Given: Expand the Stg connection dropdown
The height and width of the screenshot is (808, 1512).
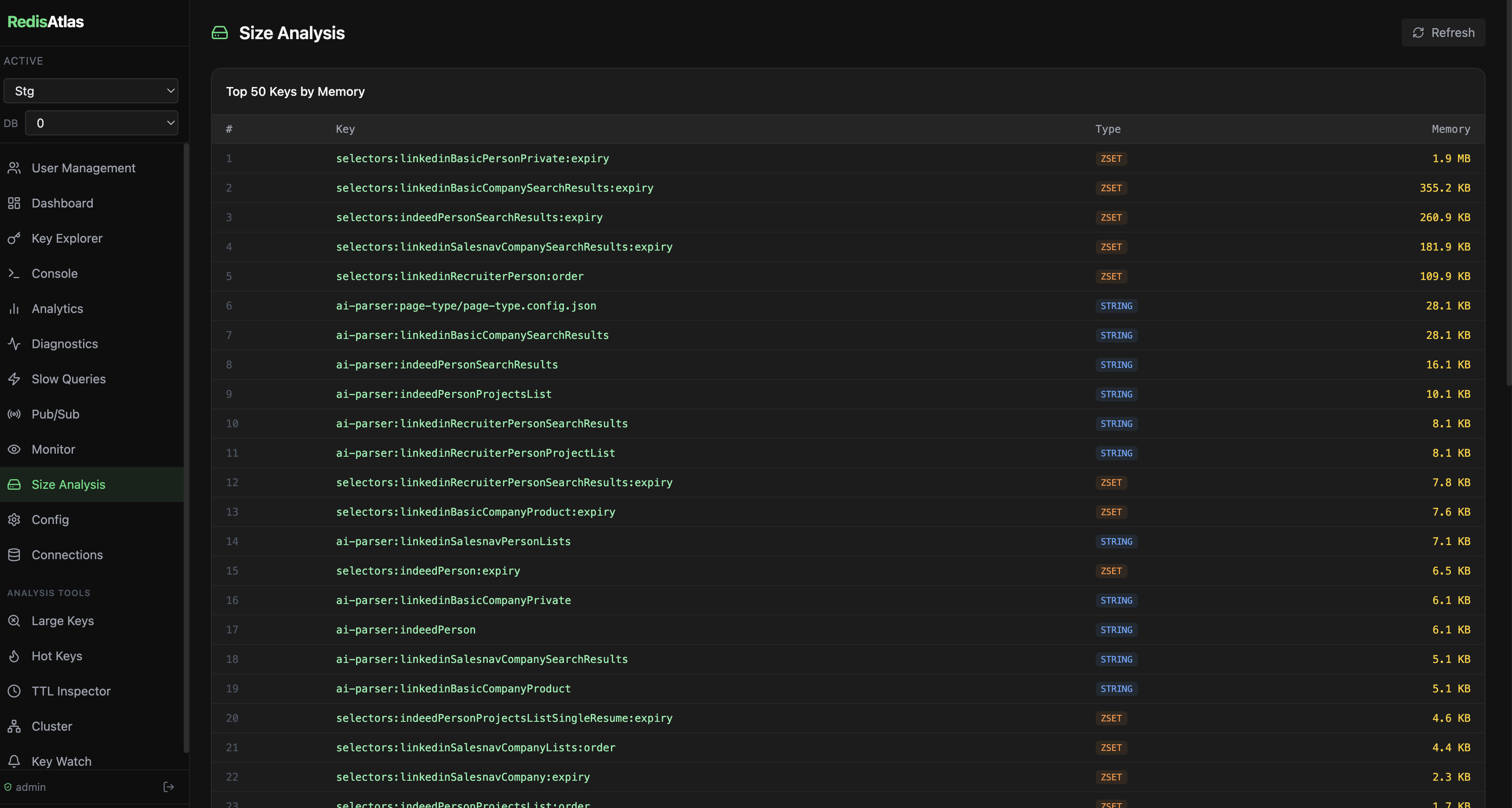Looking at the screenshot, I should pyautogui.click(x=91, y=91).
